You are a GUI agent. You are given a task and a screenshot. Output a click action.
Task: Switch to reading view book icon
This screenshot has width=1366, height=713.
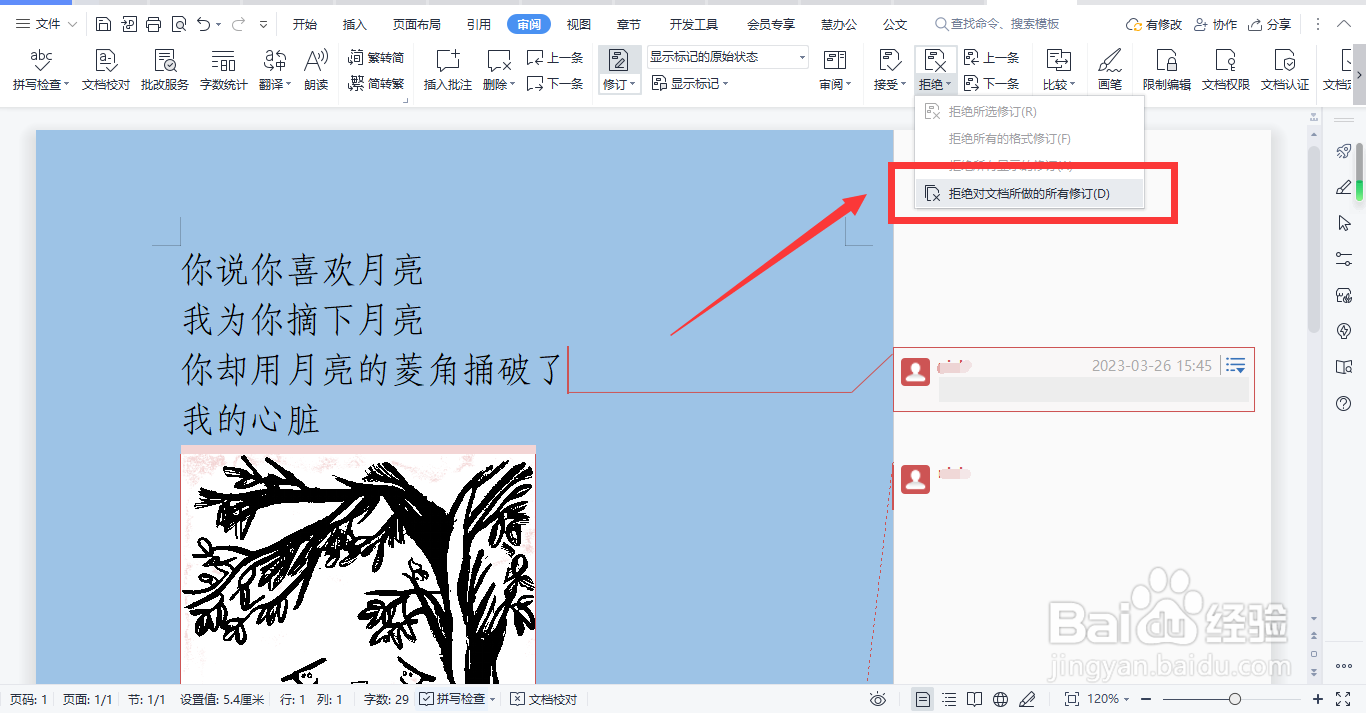(x=975, y=699)
